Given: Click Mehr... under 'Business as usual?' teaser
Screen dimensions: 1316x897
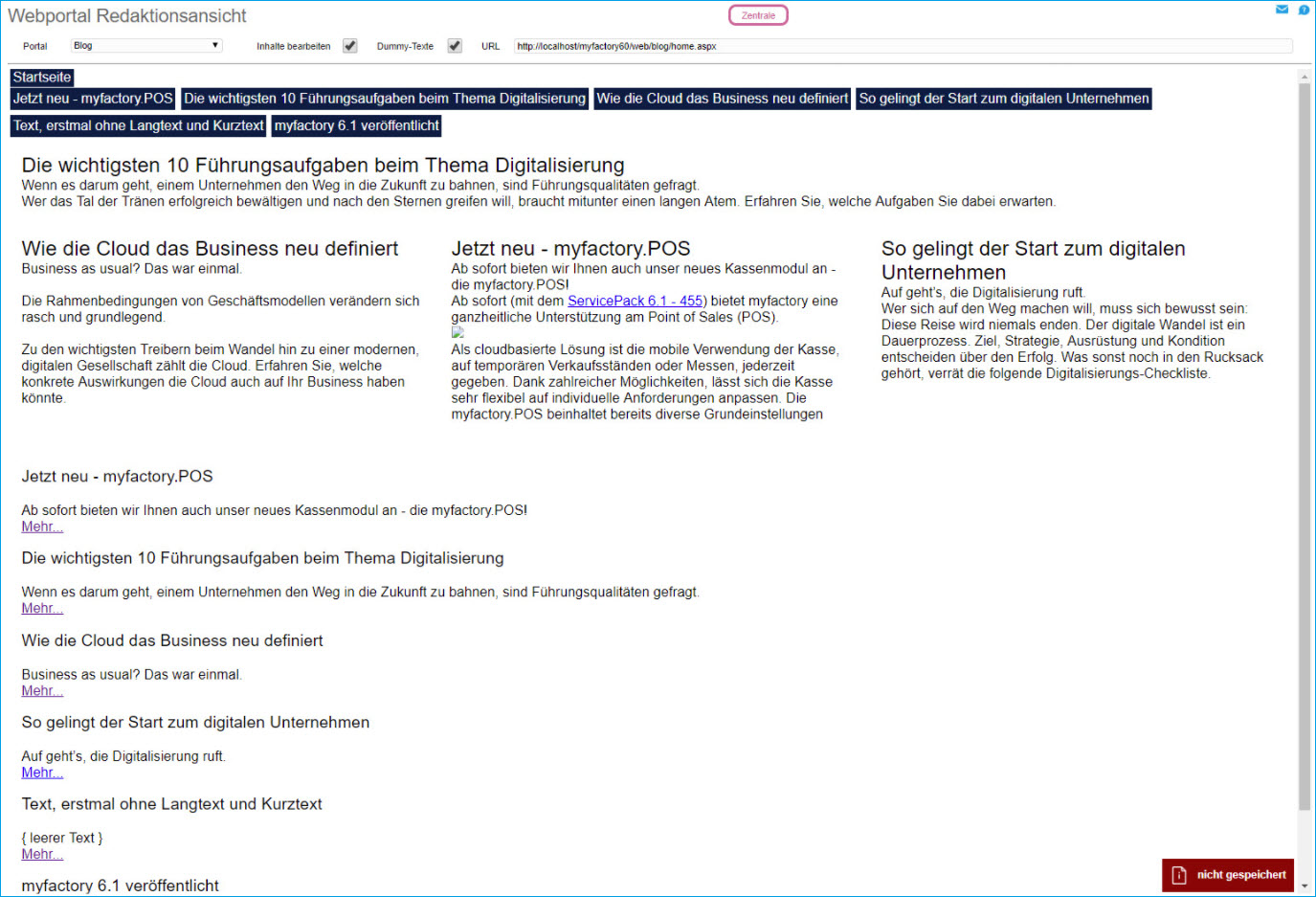Looking at the screenshot, I should 42,690.
